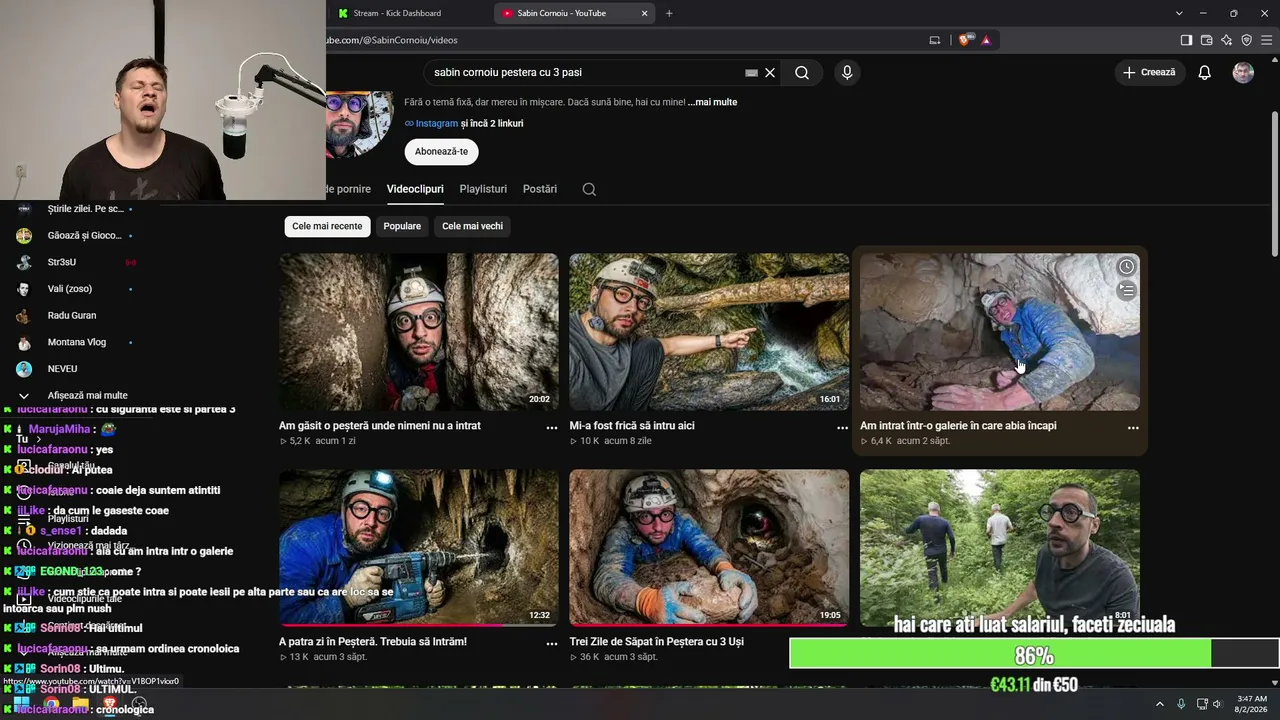Open options for Am găsit o peșteră video

(552, 427)
